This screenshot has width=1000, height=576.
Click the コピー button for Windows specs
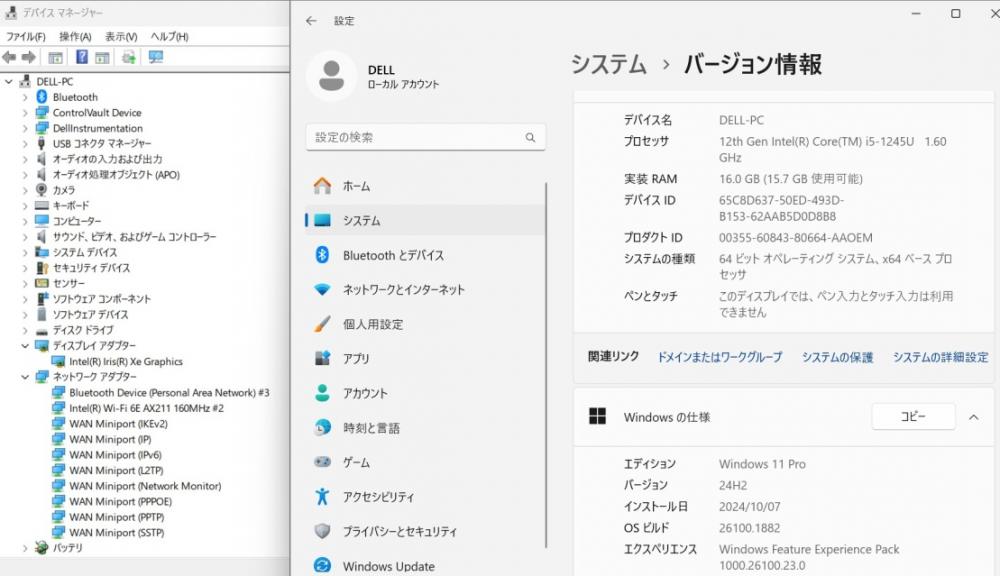click(913, 417)
